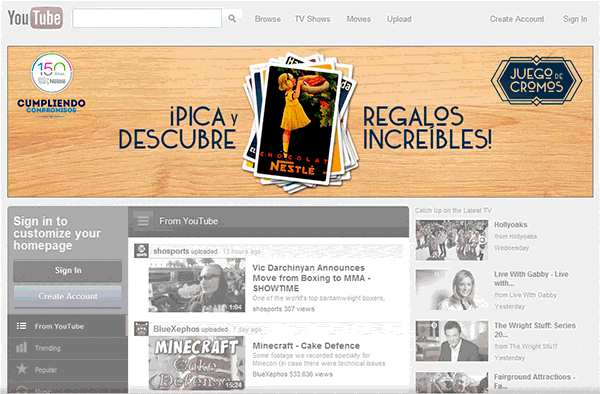This screenshot has width=600, height=394.
Task: Click the From YouTube list icon in sidebar
Action: (x=21, y=326)
